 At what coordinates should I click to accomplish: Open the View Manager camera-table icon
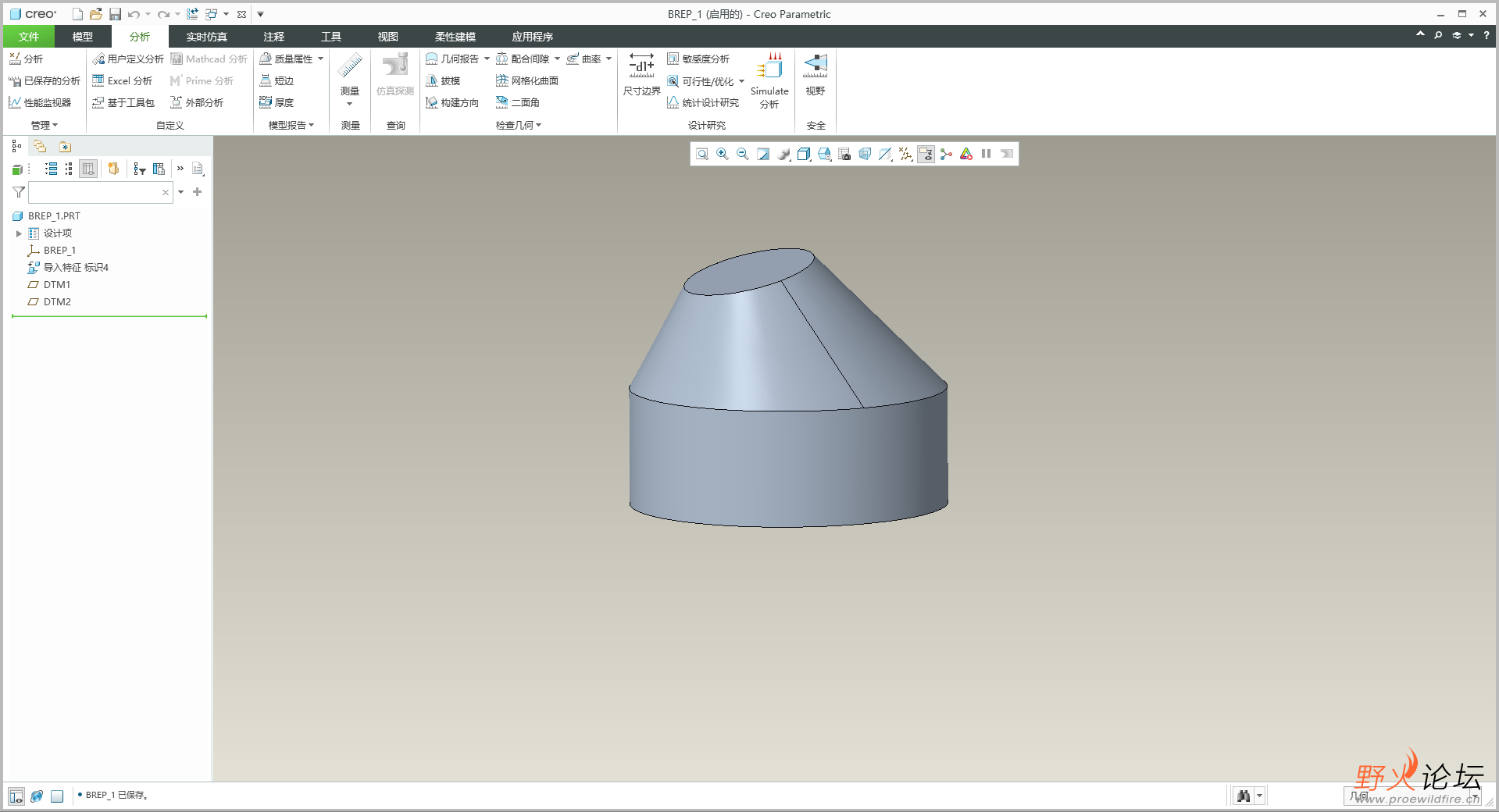[844, 154]
